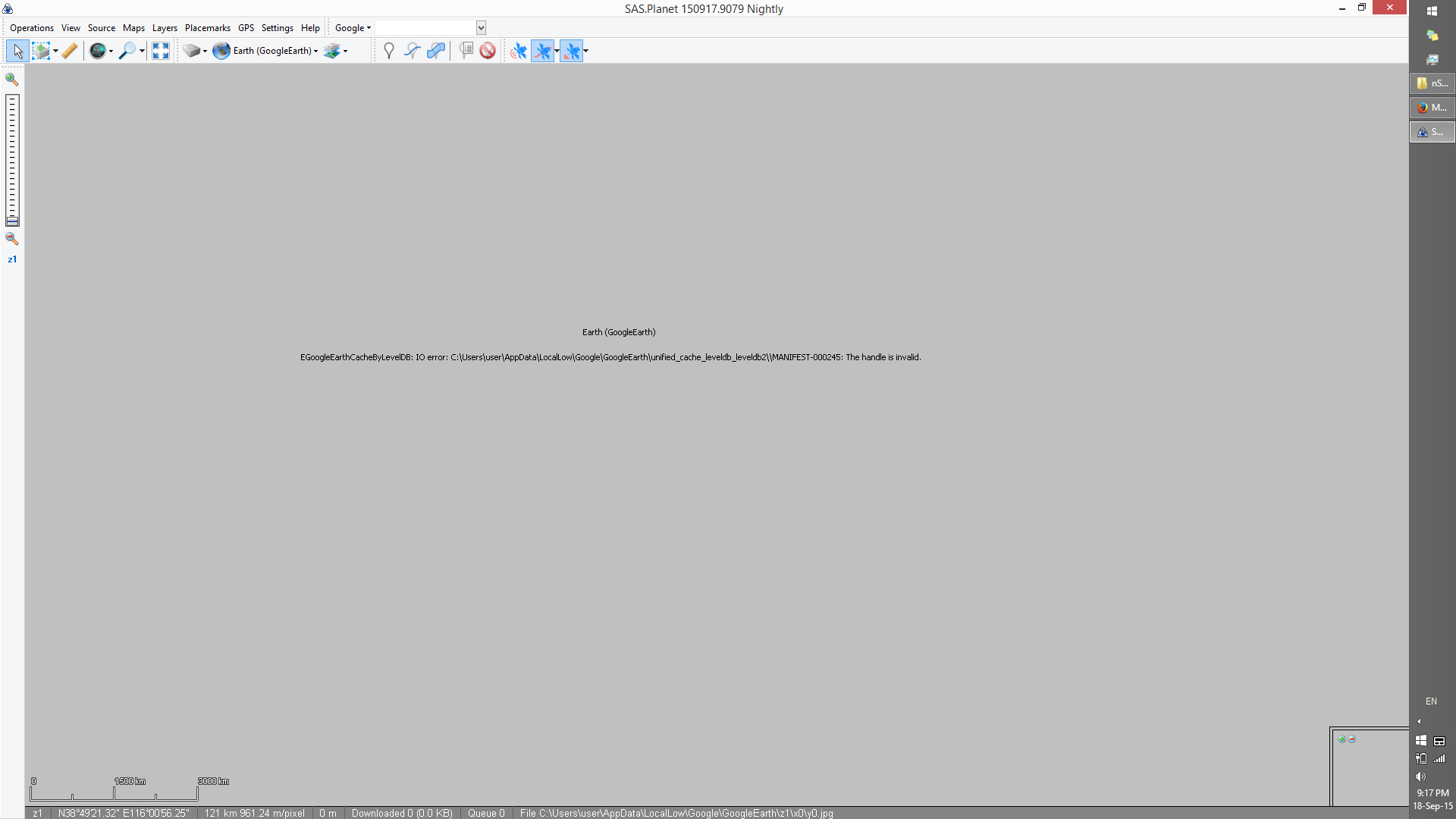Click the add placemark pin icon

pos(388,51)
